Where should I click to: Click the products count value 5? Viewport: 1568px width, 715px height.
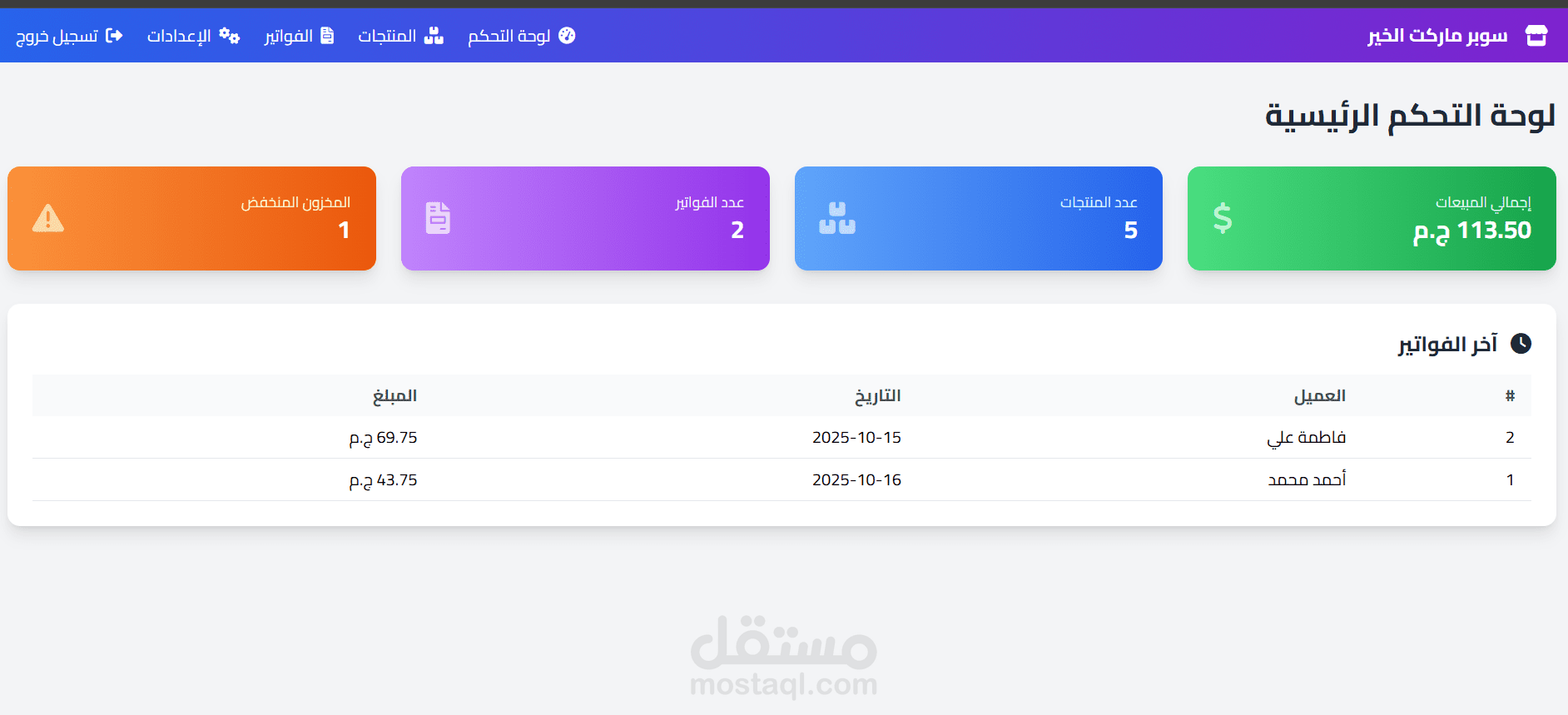pyautogui.click(x=1131, y=231)
